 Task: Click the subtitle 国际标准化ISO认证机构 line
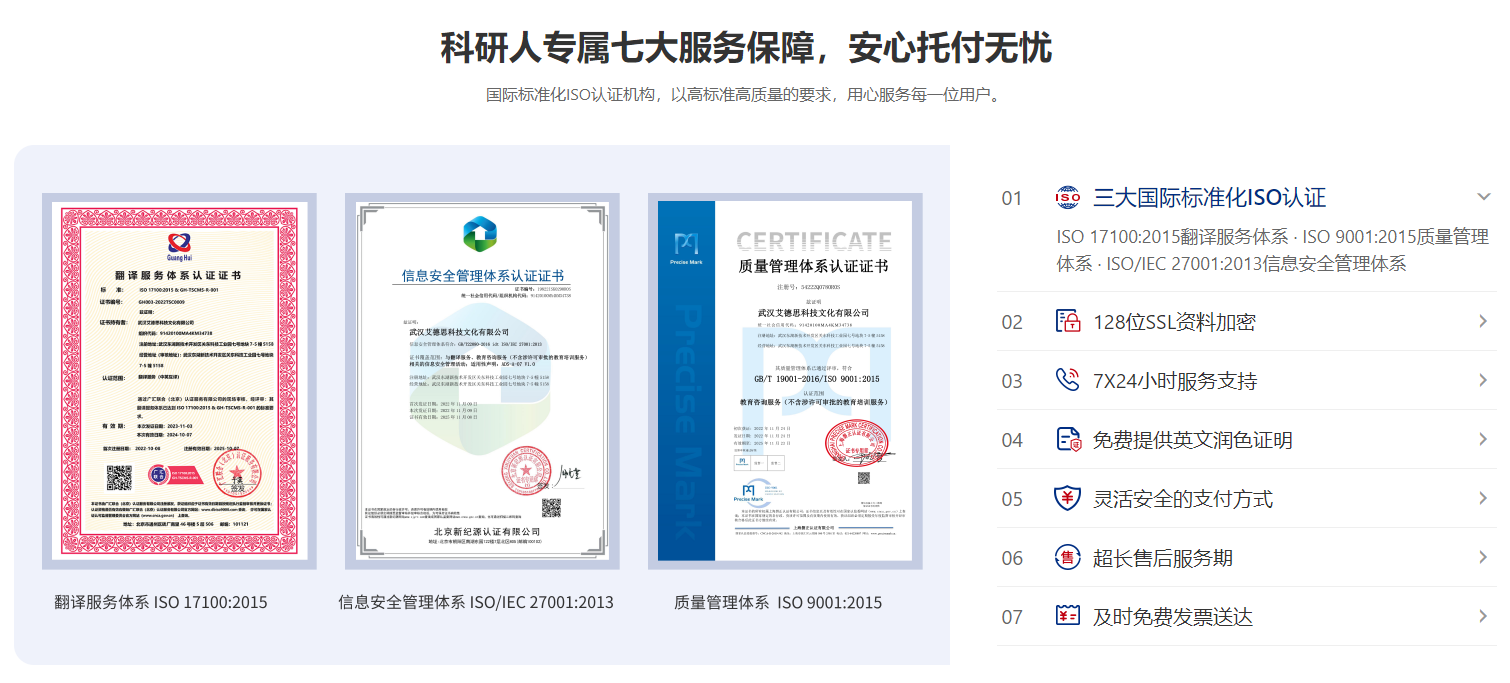[744, 95]
